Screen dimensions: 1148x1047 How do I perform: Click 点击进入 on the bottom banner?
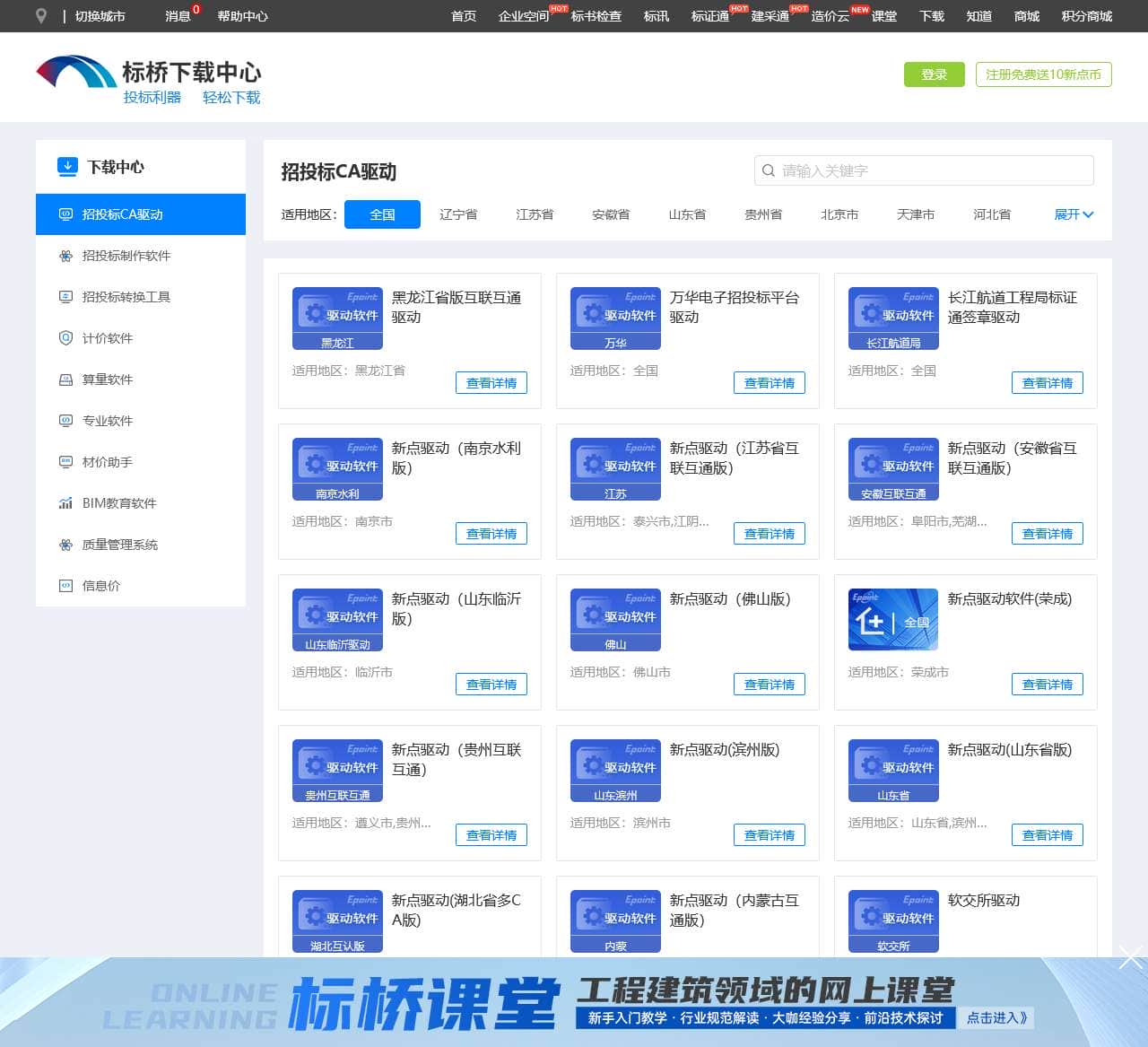click(x=997, y=1017)
